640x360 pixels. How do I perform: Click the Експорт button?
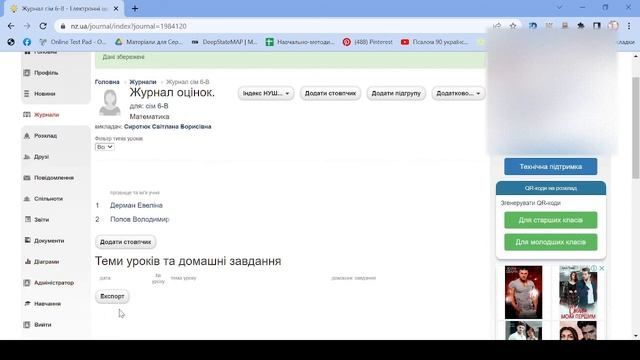112,296
